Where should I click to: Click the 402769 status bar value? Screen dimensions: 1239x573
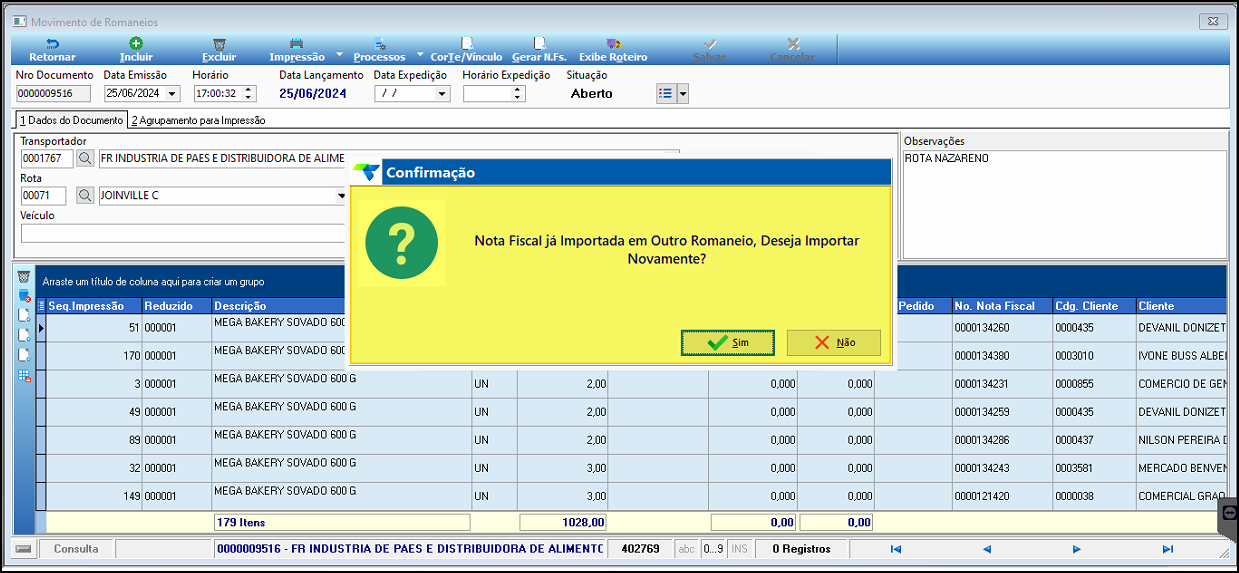pos(640,549)
